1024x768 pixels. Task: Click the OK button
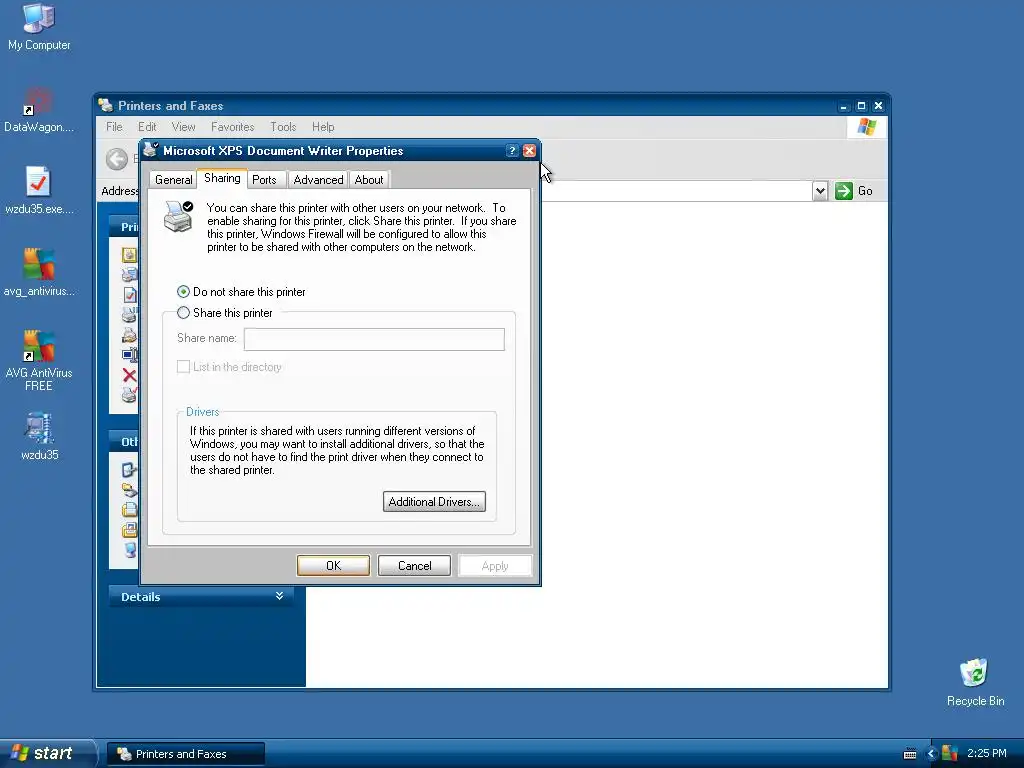coord(333,566)
